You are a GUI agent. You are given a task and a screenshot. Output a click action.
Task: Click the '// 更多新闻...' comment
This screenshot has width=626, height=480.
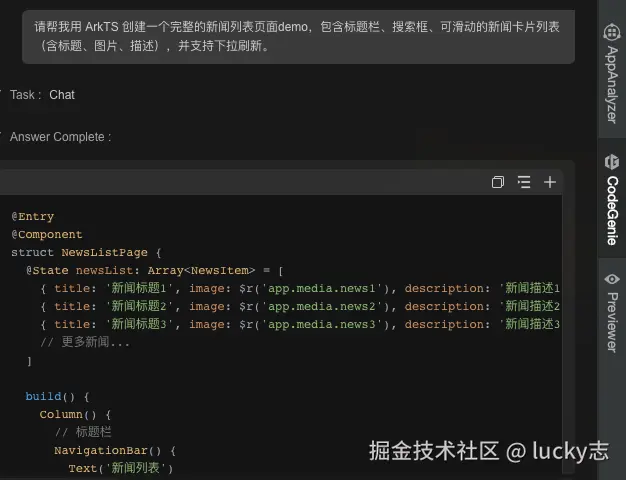click(x=85, y=342)
